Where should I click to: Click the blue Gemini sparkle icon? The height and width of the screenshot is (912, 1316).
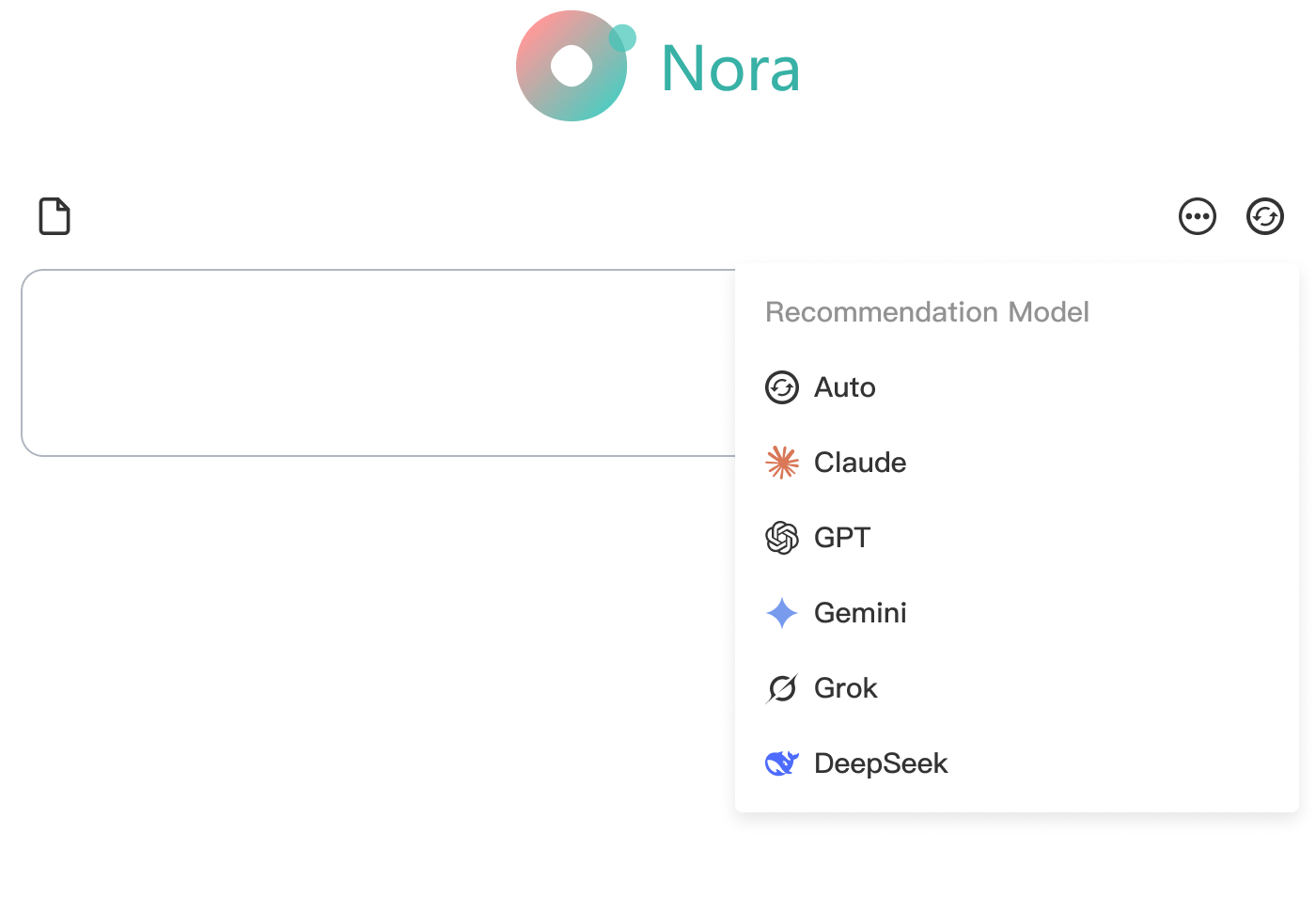pos(782,613)
